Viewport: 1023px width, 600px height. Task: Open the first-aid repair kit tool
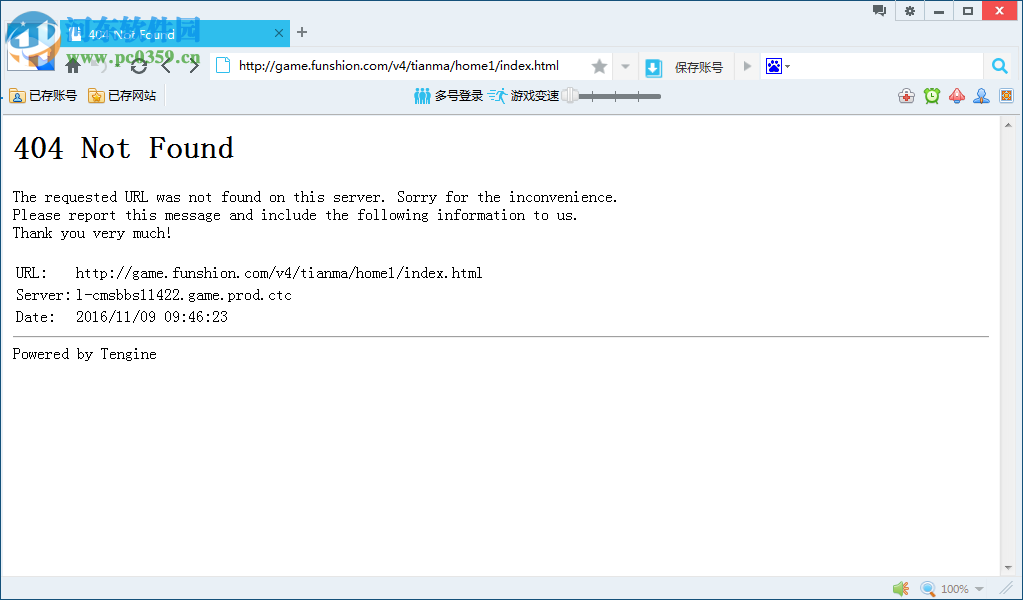pyautogui.click(x=906, y=97)
